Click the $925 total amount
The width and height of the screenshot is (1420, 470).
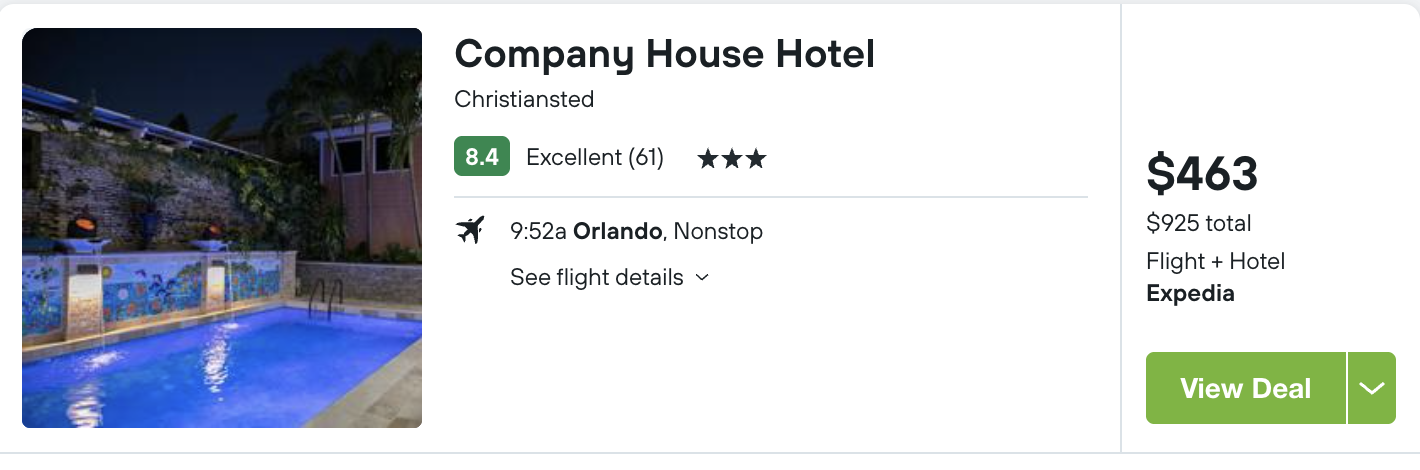click(x=1199, y=223)
